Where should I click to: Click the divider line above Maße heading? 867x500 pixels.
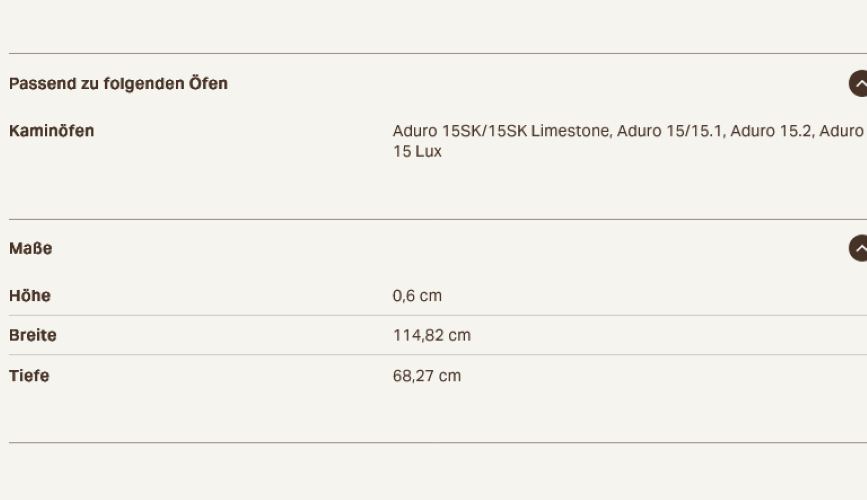pyautogui.click(x=438, y=220)
